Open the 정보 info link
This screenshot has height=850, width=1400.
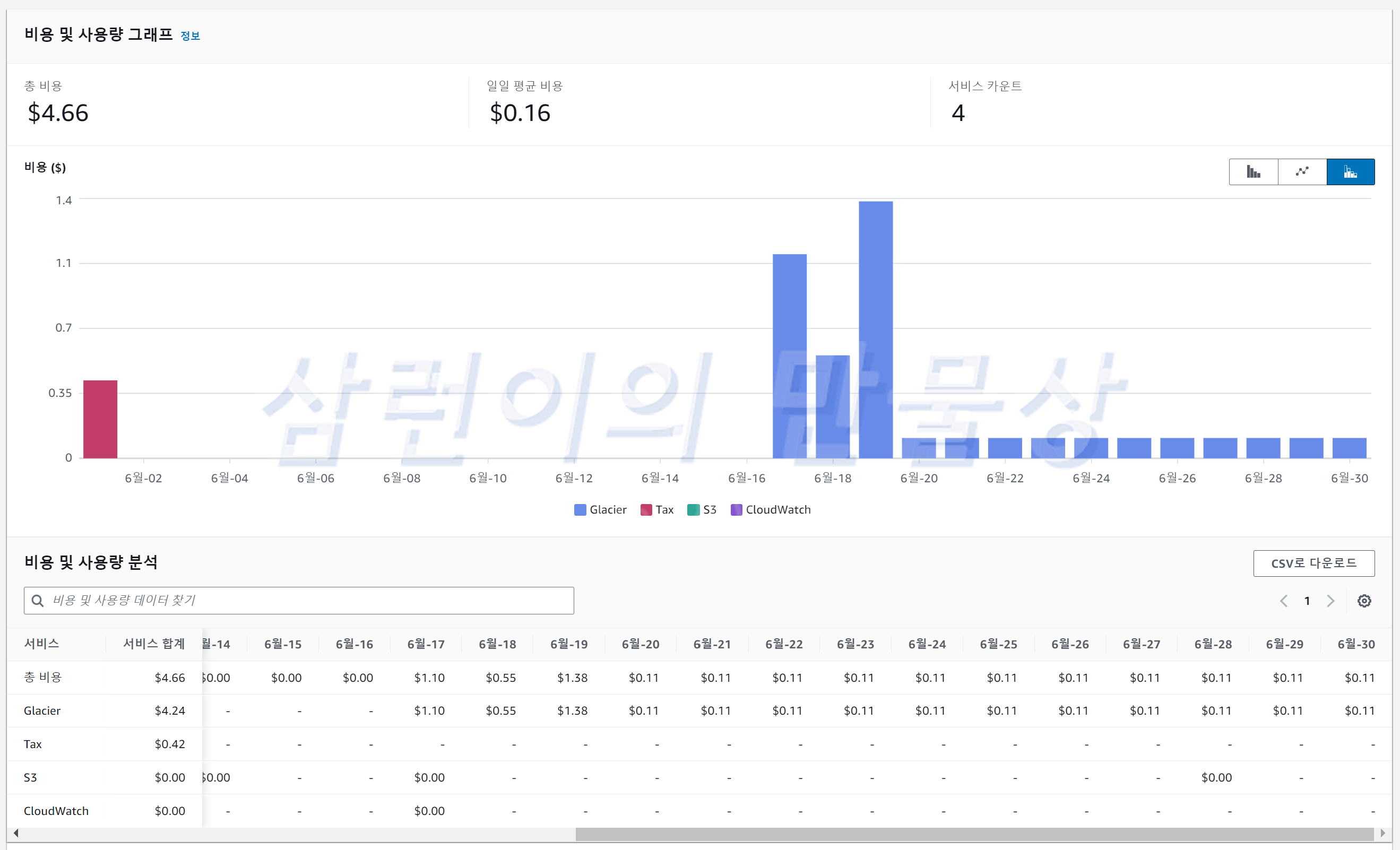click(190, 36)
